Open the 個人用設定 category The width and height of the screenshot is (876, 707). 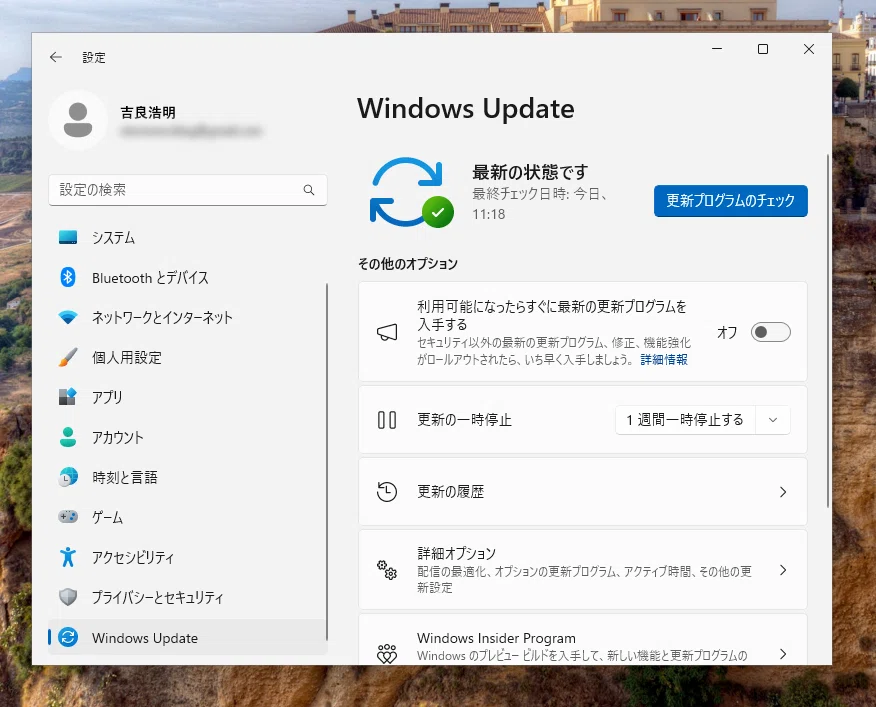187,357
